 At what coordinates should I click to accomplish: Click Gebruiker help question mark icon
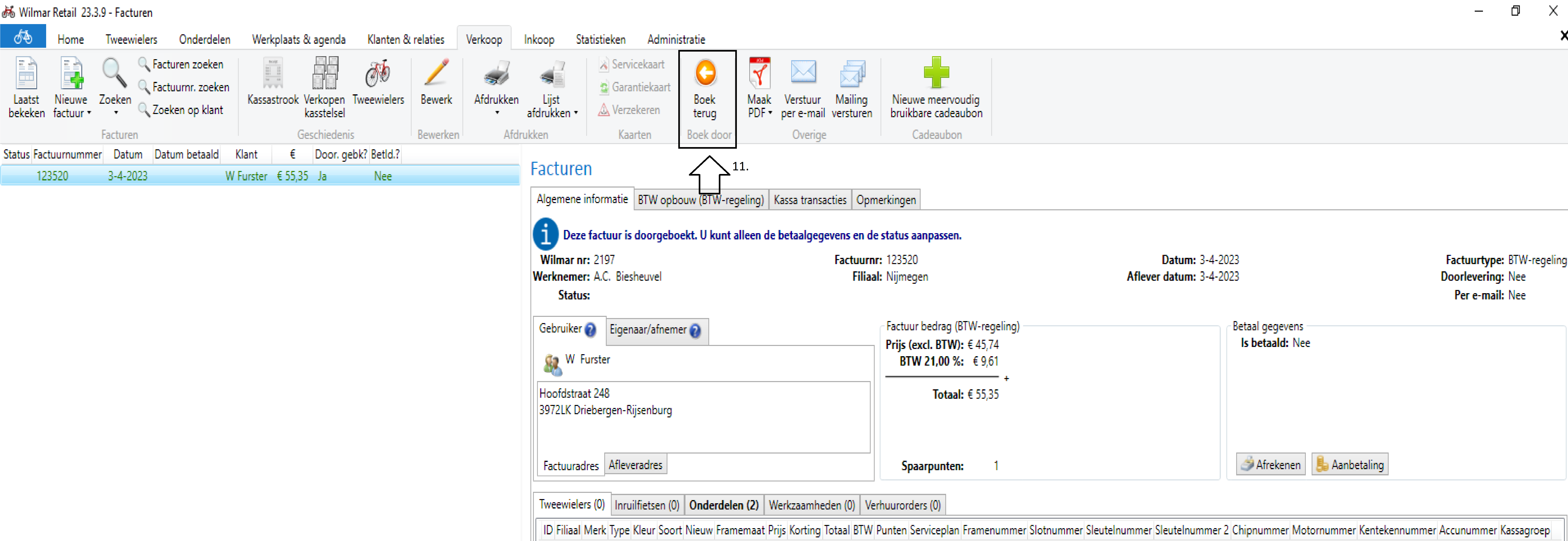(x=590, y=330)
